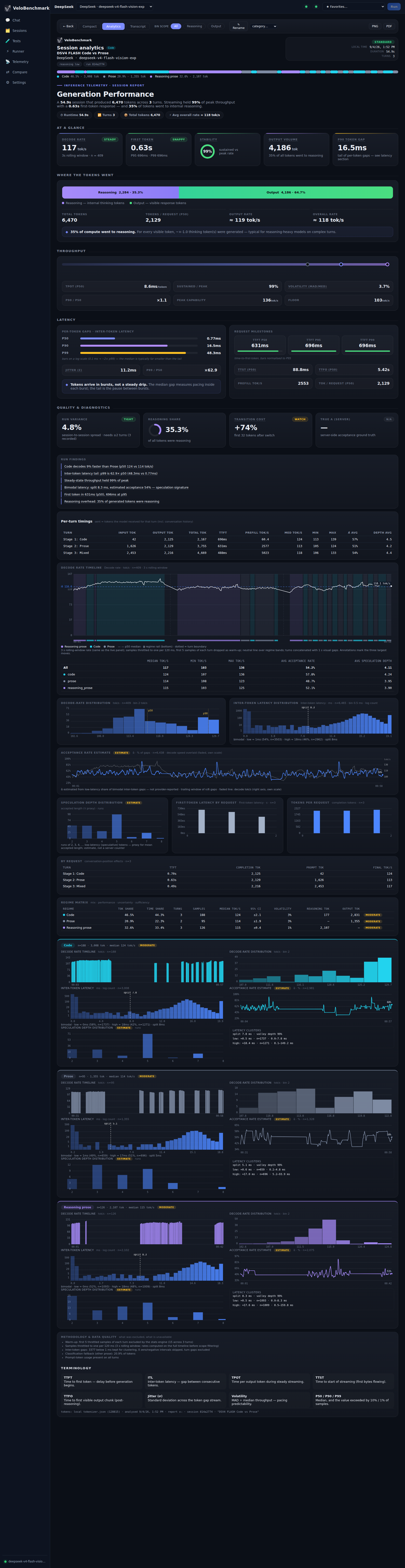Open the Runner page
The image size is (405, 1568).
[24, 51]
